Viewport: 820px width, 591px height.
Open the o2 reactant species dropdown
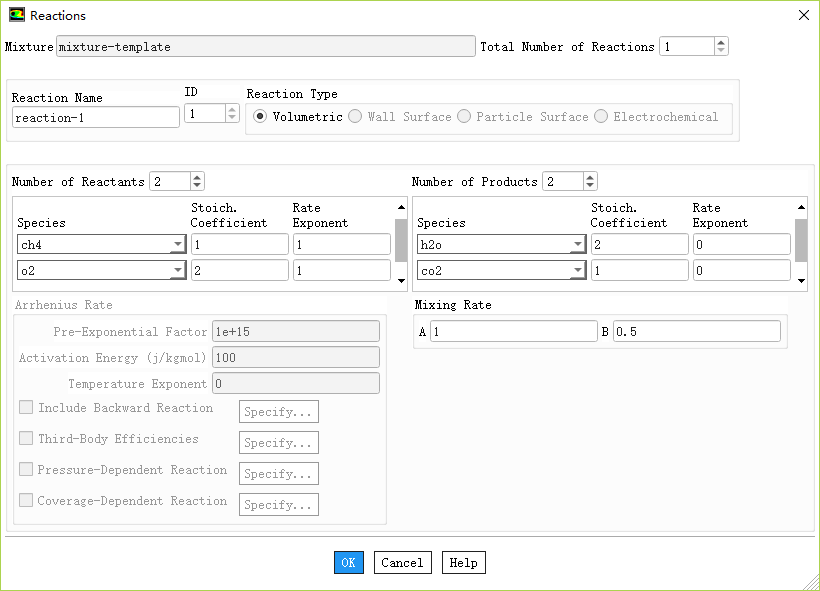[x=177, y=271]
